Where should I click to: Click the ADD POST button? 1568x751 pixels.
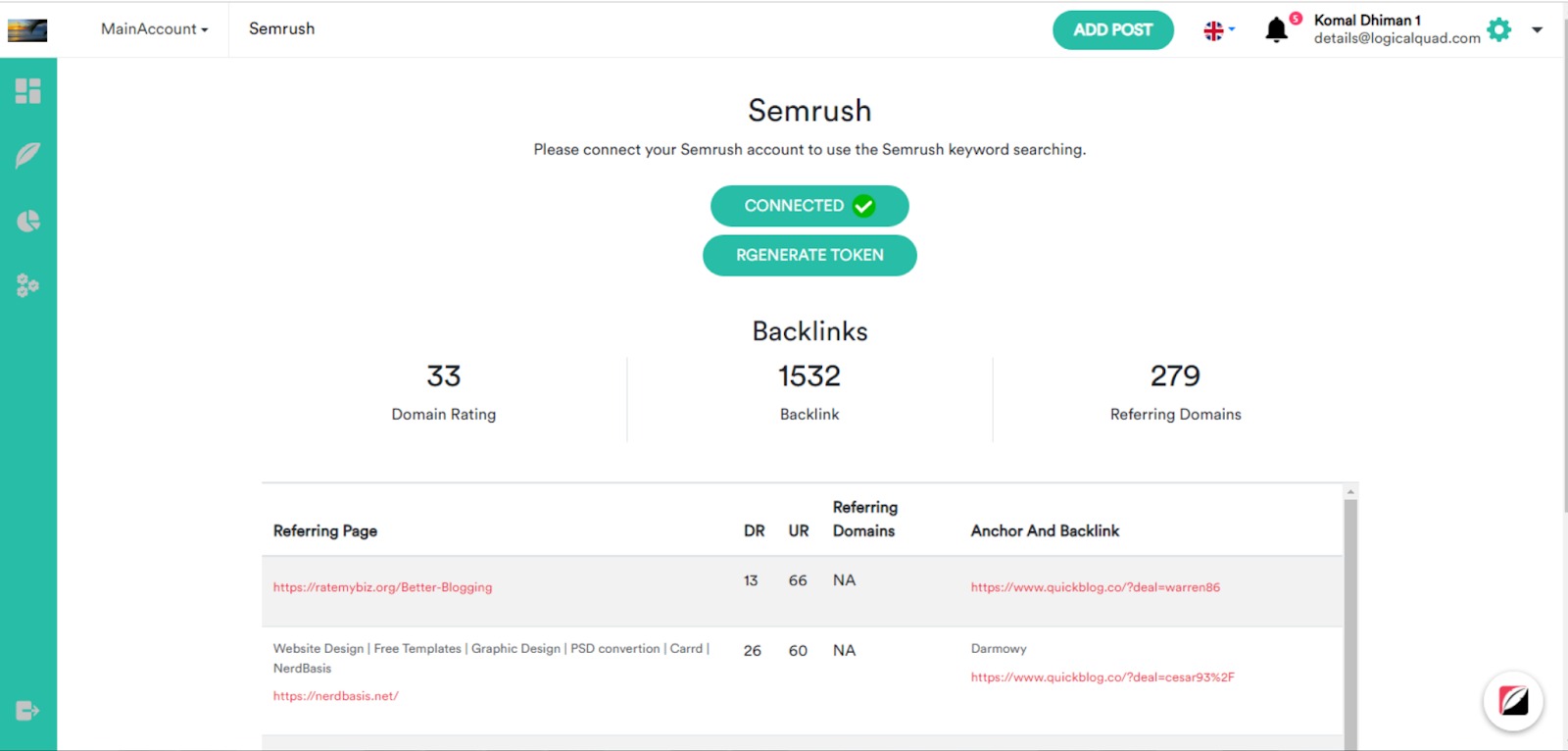coord(1112,30)
